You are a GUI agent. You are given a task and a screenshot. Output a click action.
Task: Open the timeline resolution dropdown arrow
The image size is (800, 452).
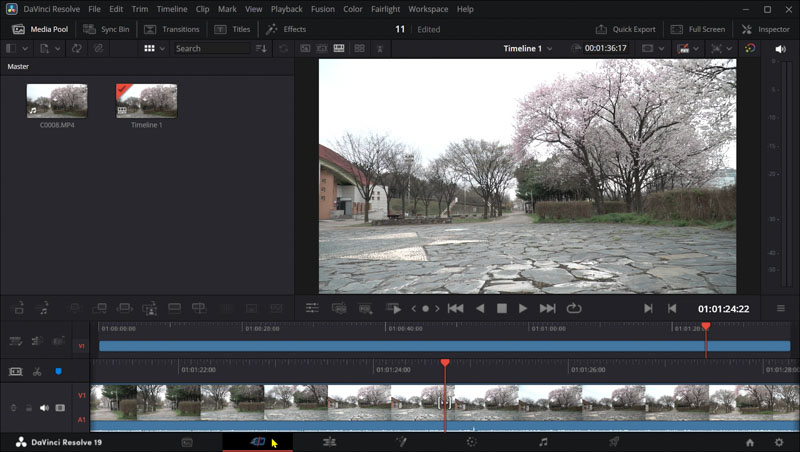point(696,48)
